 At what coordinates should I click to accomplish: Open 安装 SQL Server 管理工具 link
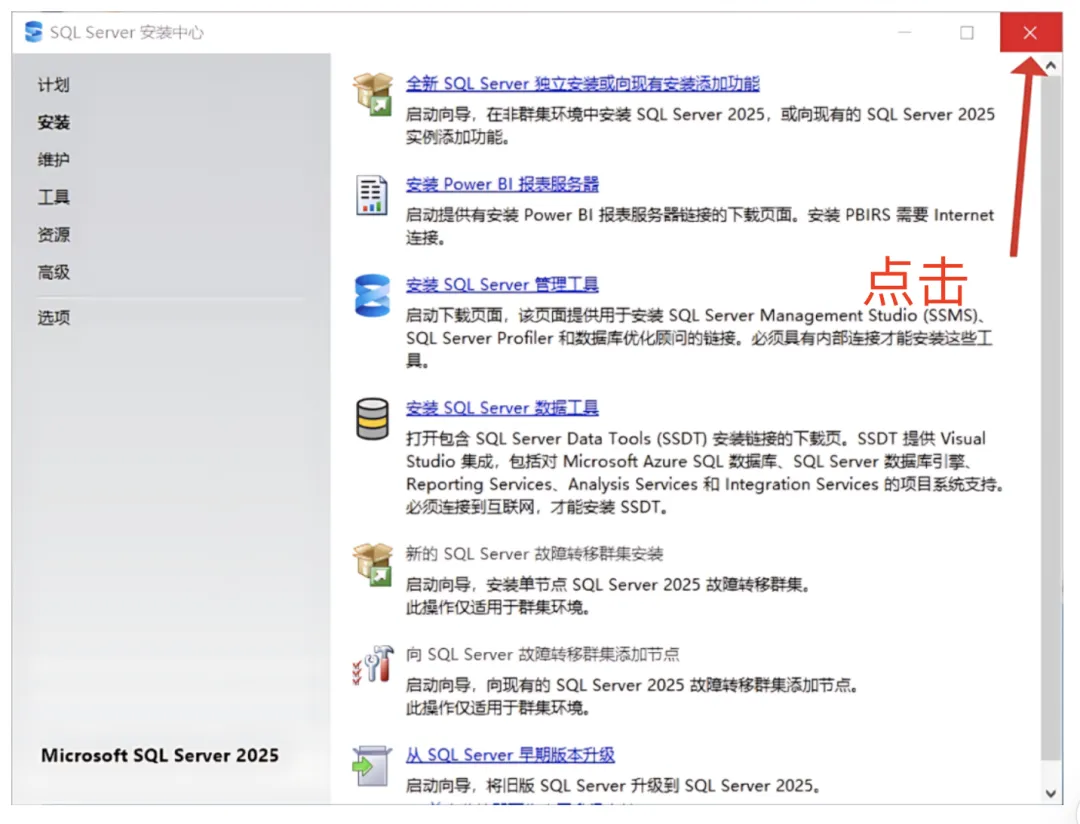[502, 285]
